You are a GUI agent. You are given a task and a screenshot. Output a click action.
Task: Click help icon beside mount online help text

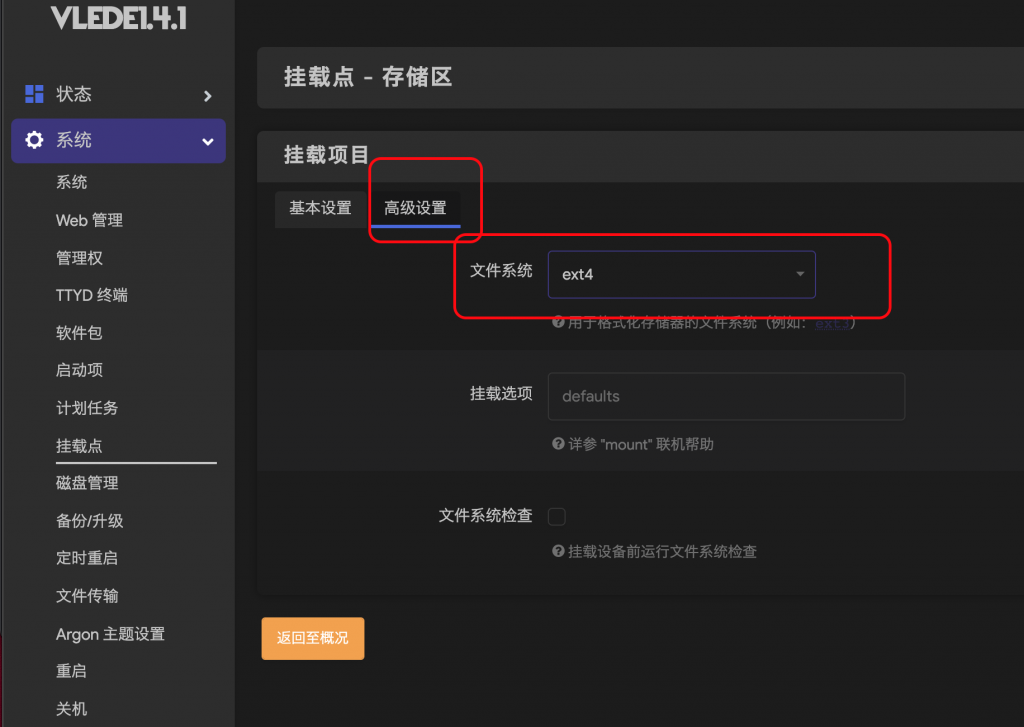[558, 444]
